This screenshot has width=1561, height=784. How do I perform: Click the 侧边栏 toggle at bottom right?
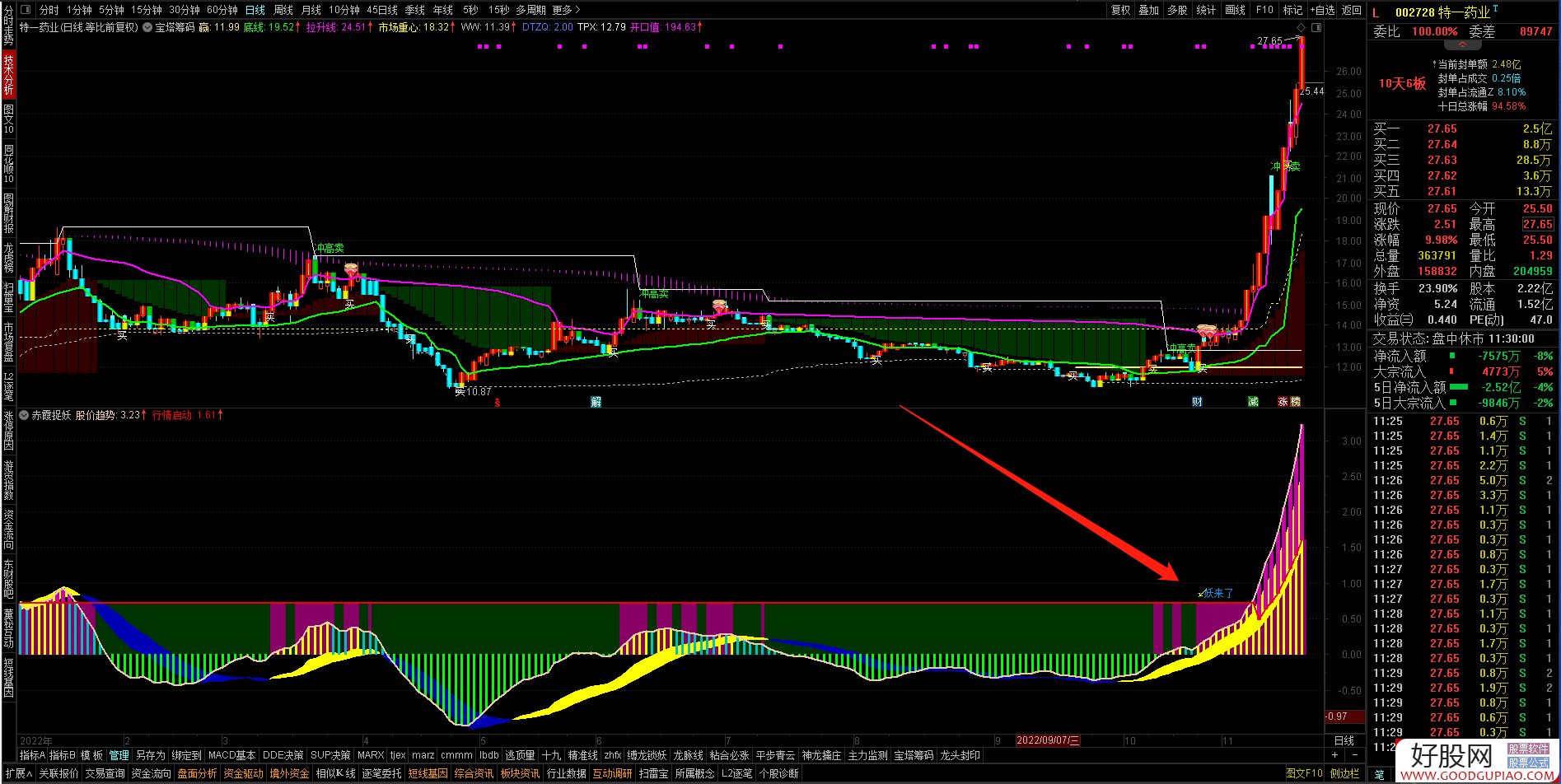point(1344,773)
